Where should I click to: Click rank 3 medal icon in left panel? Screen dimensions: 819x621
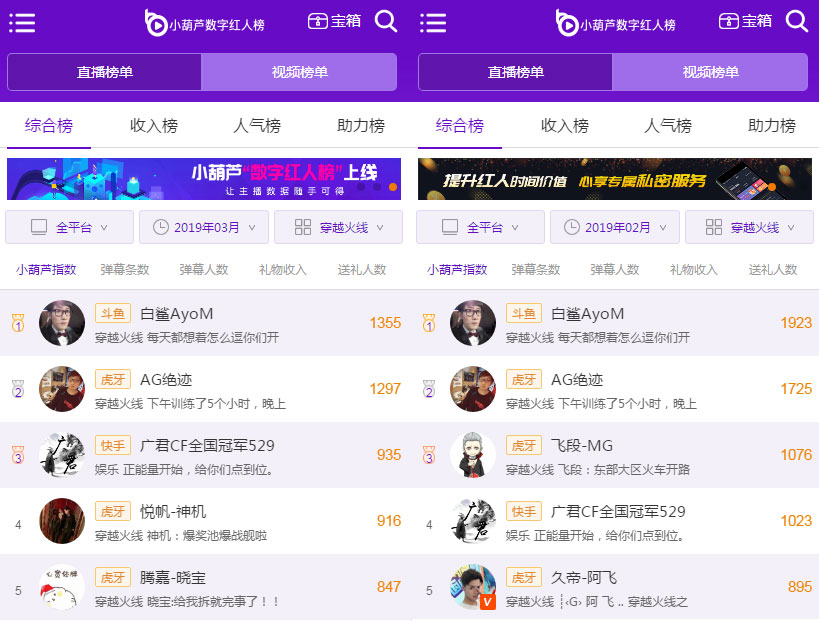[18, 455]
